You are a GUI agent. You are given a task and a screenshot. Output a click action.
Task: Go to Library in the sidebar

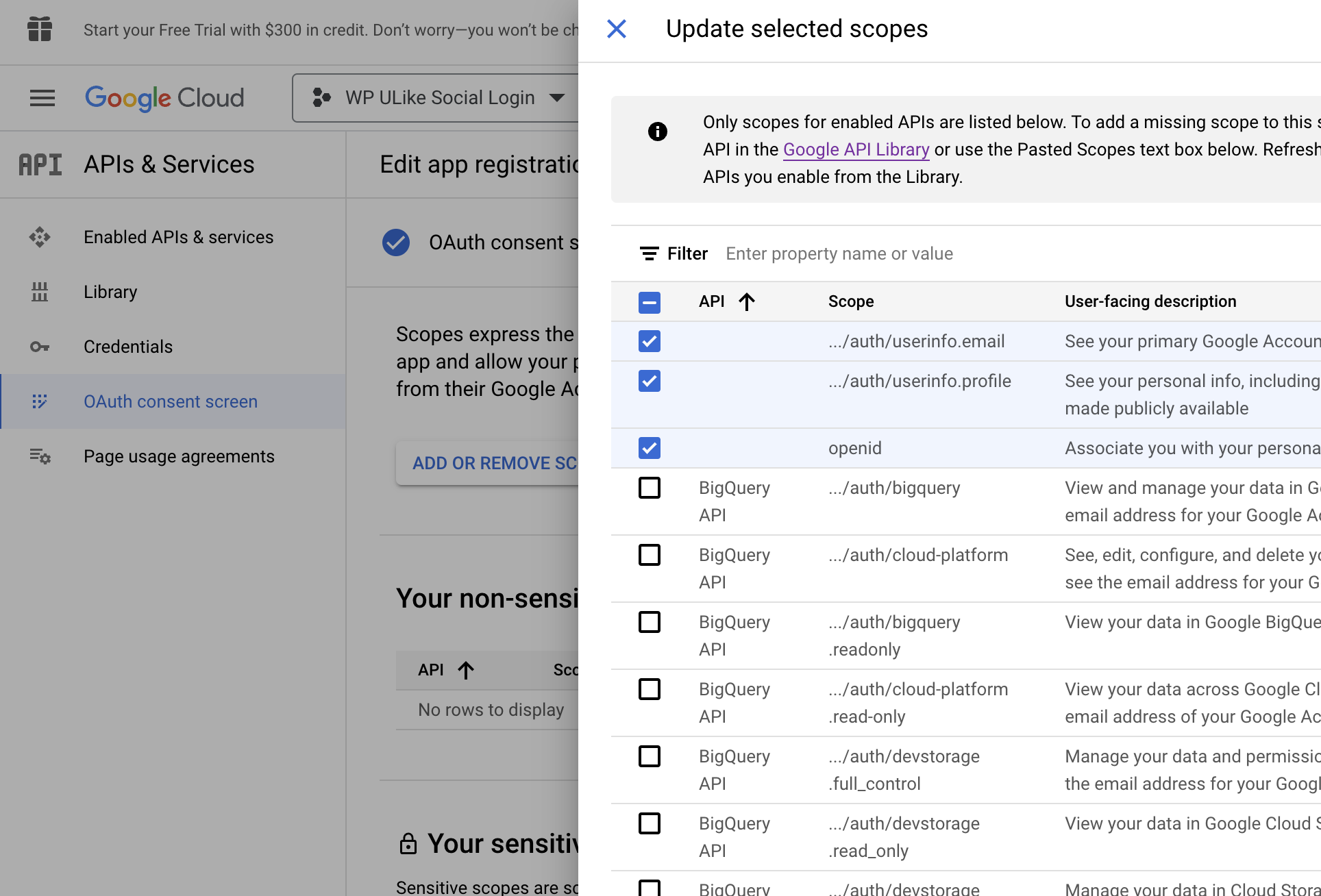[x=110, y=292]
